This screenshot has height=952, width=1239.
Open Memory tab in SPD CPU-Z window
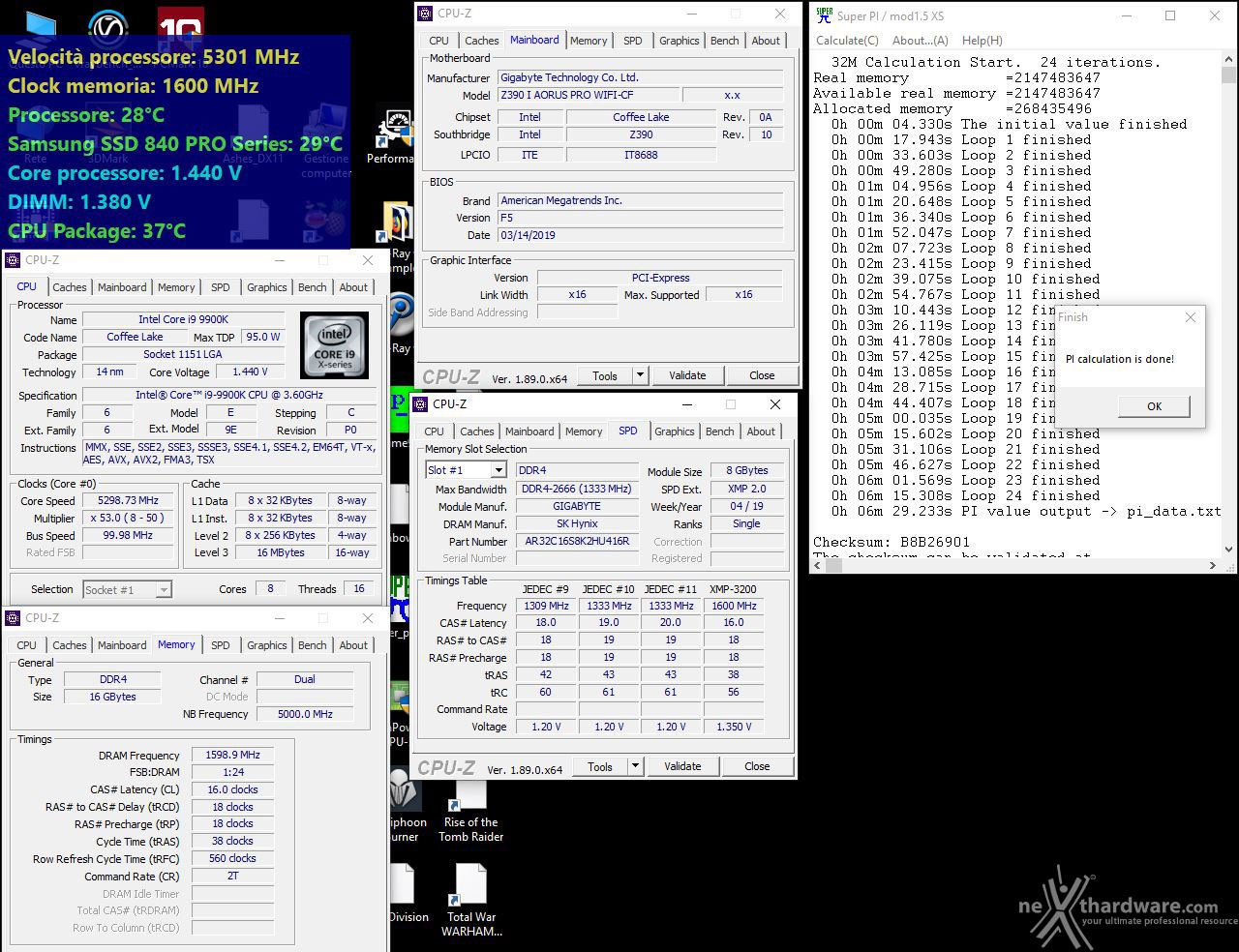tap(584, 431)
